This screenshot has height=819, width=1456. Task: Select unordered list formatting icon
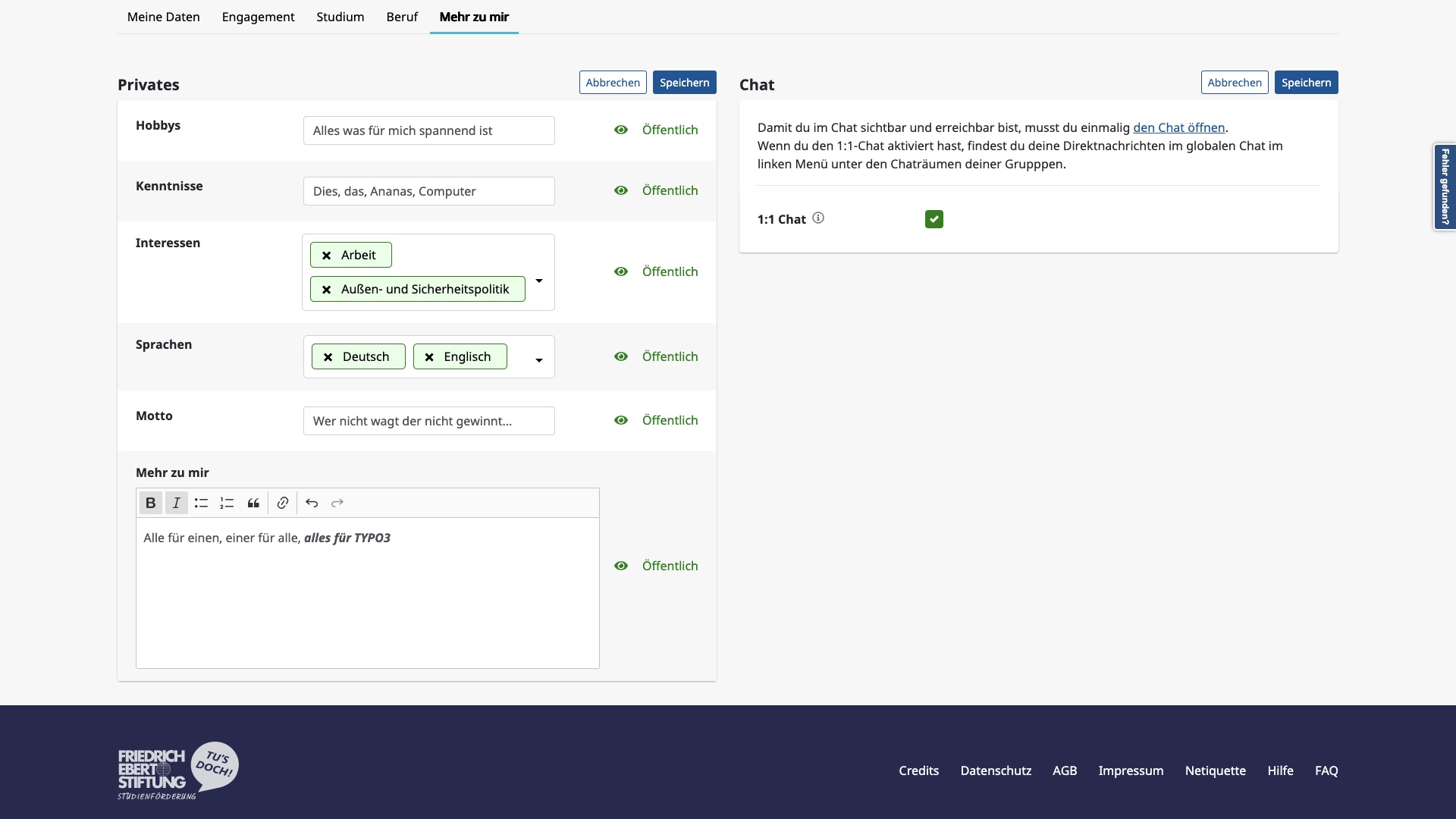point(201,503)
